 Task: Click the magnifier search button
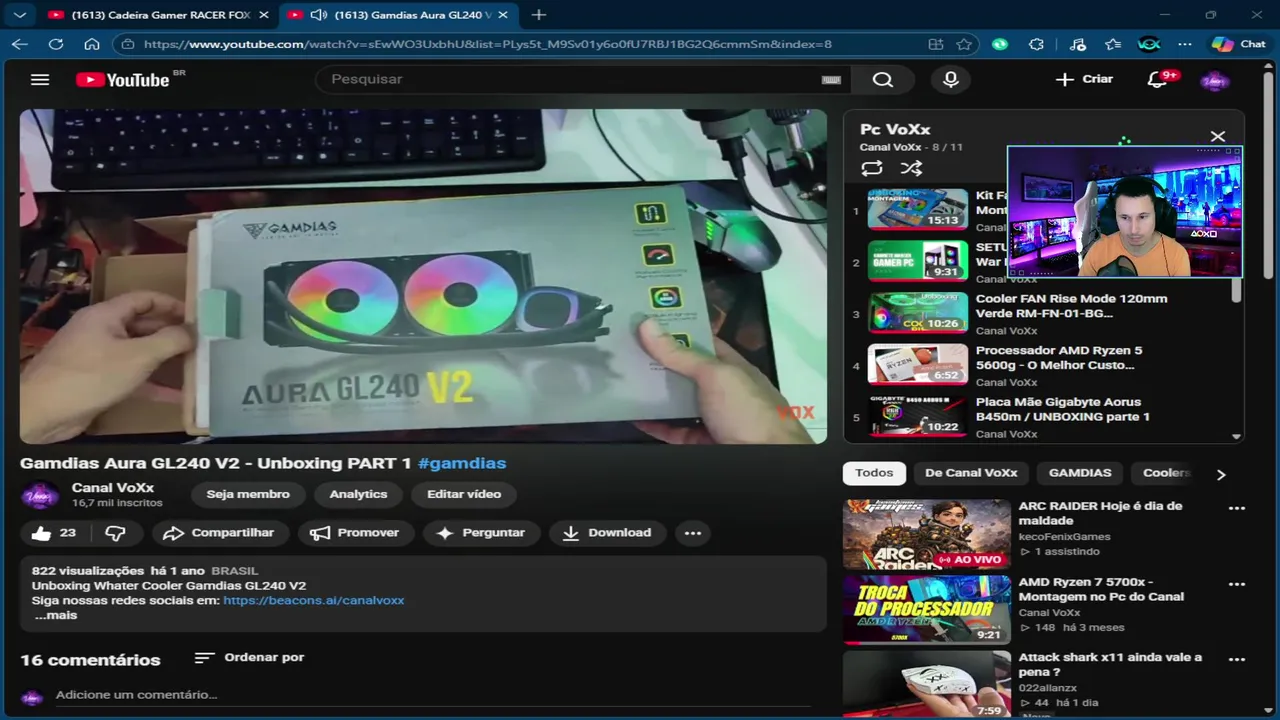(x=883, y=80)
